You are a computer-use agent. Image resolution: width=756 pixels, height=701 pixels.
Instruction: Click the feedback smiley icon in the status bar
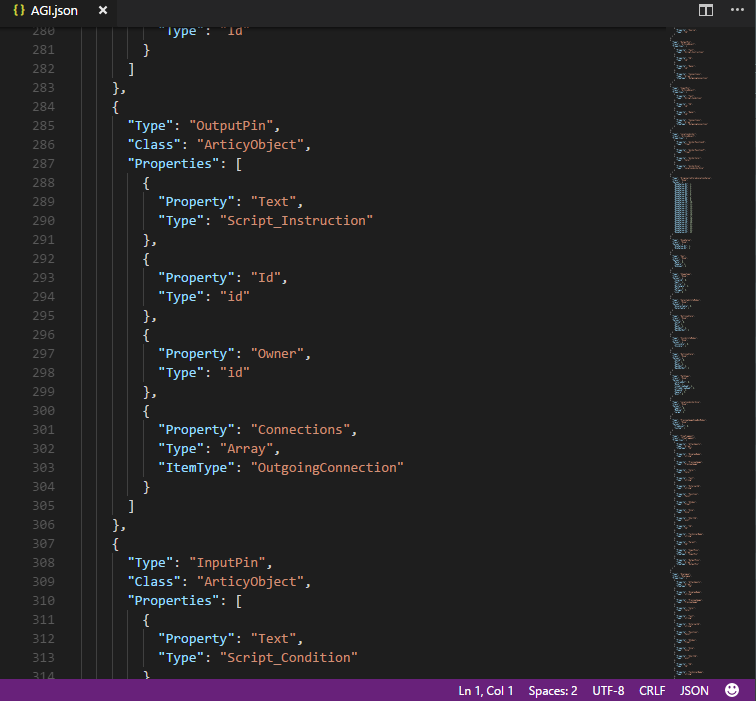(732, 690)
